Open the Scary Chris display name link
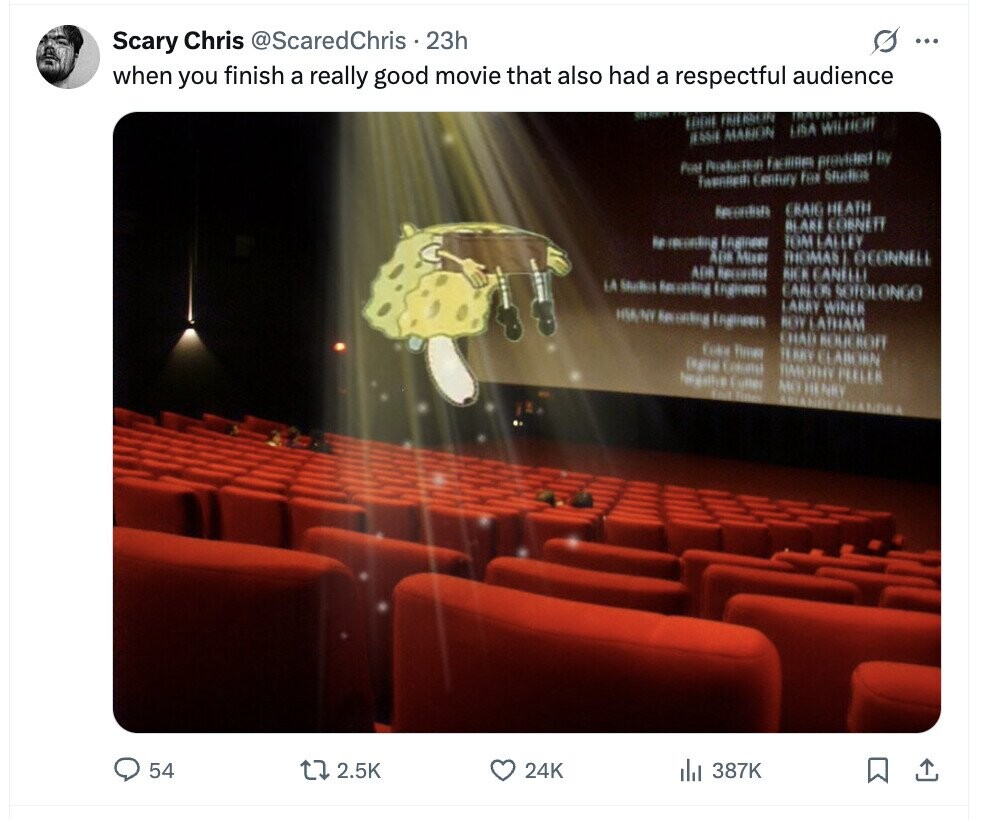The image size is (984, 820). tap(178, 41)
